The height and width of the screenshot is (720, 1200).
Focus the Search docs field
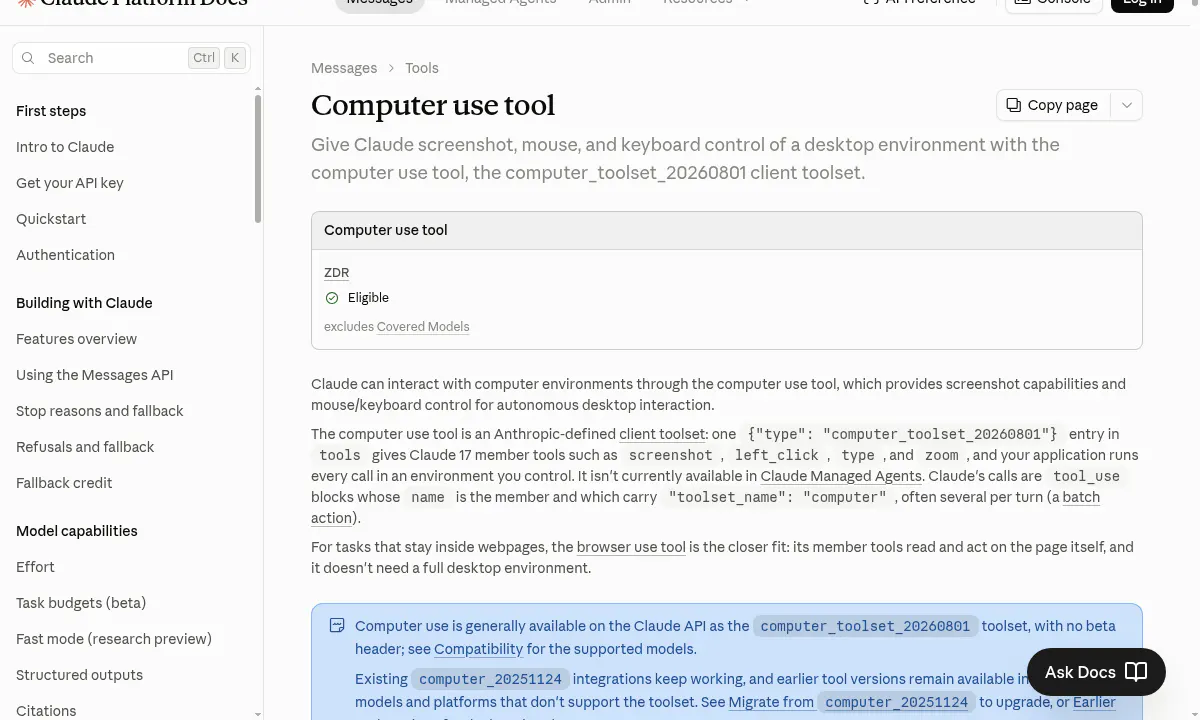[x=131, y=58]
